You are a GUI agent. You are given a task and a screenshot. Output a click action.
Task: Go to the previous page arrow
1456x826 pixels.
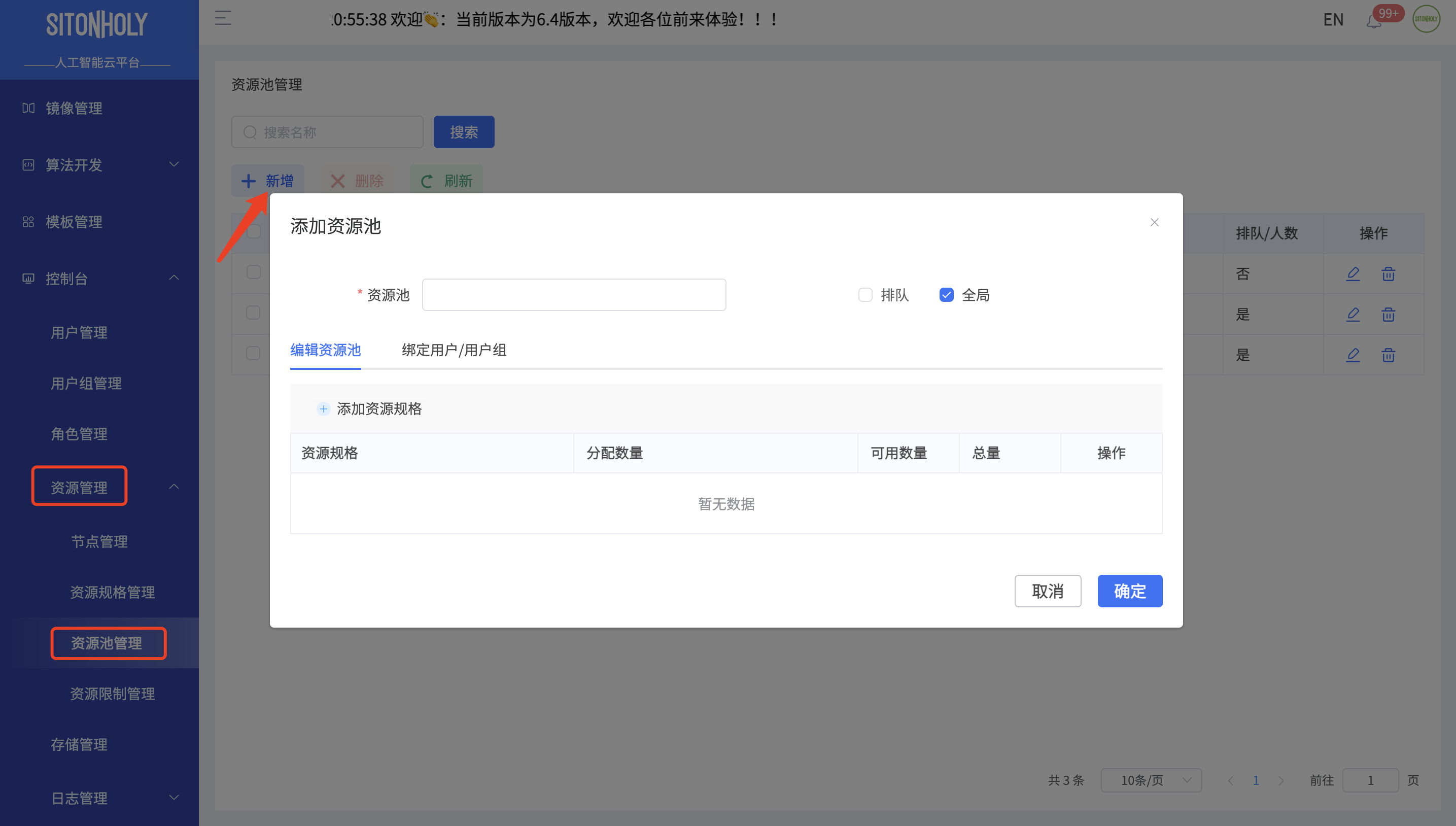[x=1230, y=781]
